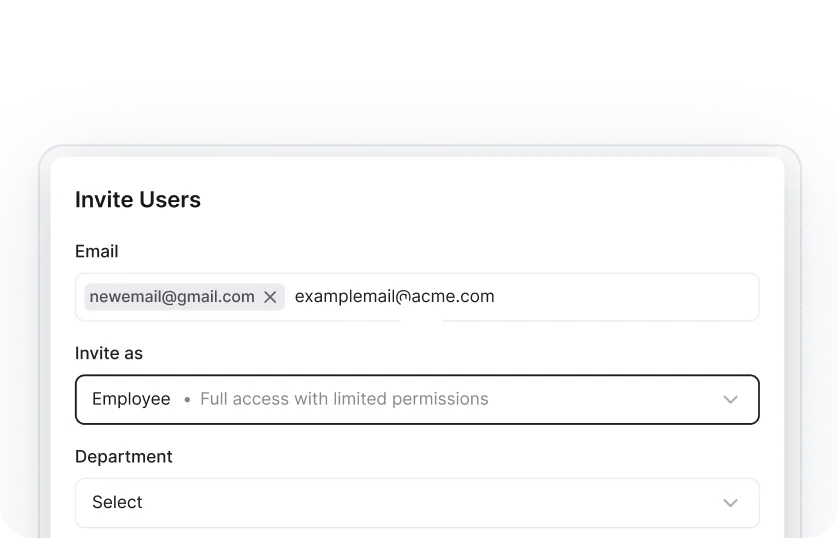Click the bullet separator after Employee
838x538 pixels.
tap(186, 400)
